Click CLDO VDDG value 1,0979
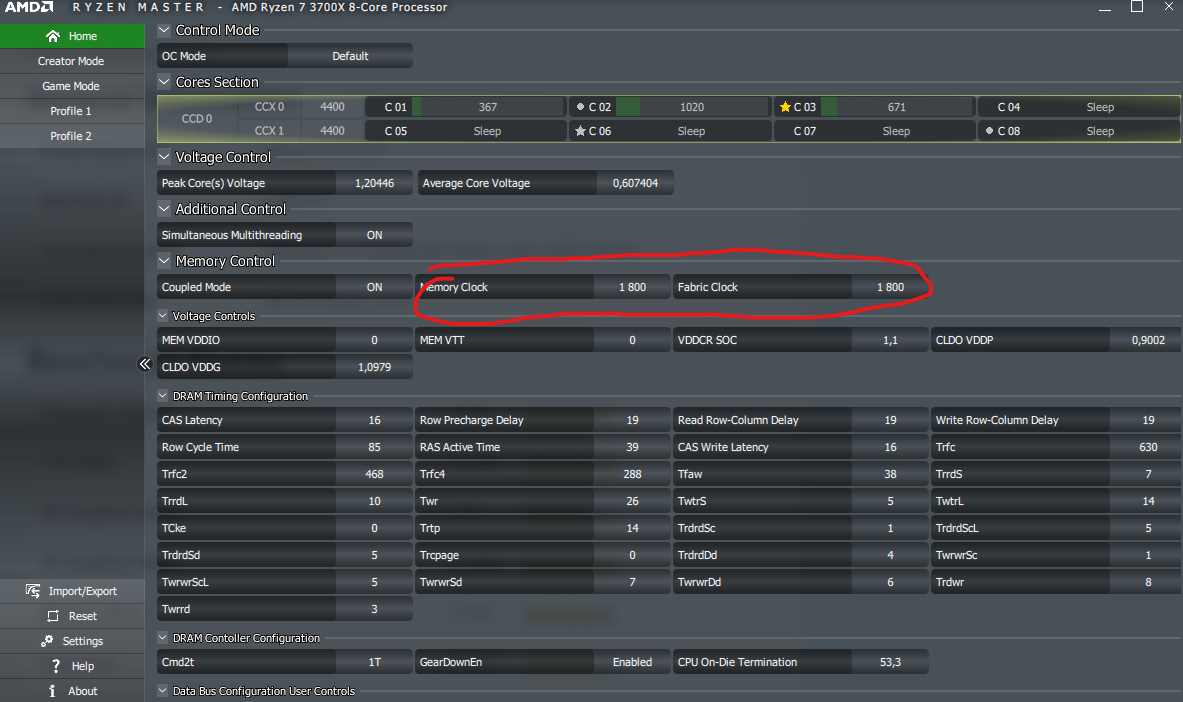 (374, 367)
